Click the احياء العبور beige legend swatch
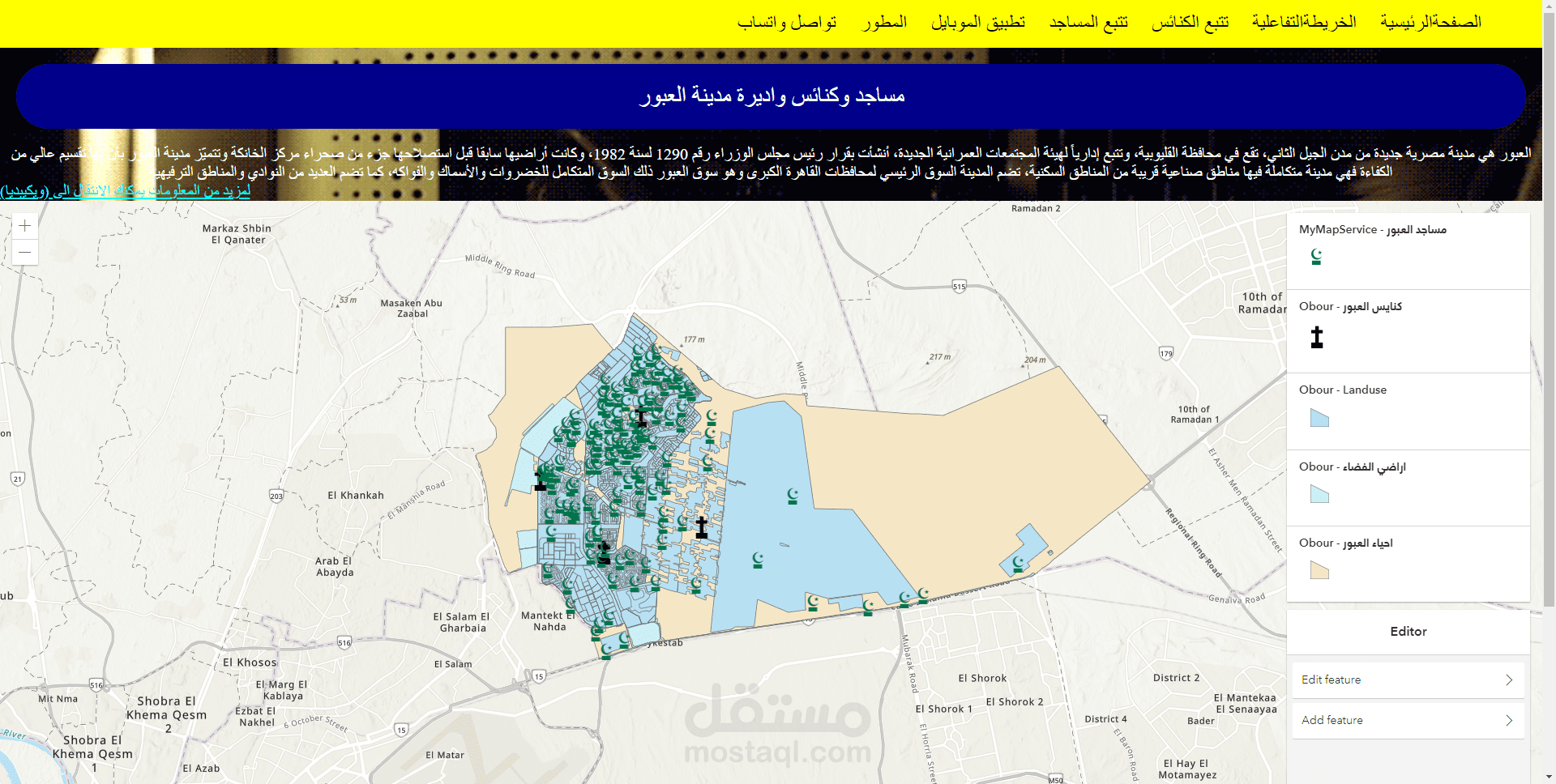1556x784 pixels. tap(1319, 570)
